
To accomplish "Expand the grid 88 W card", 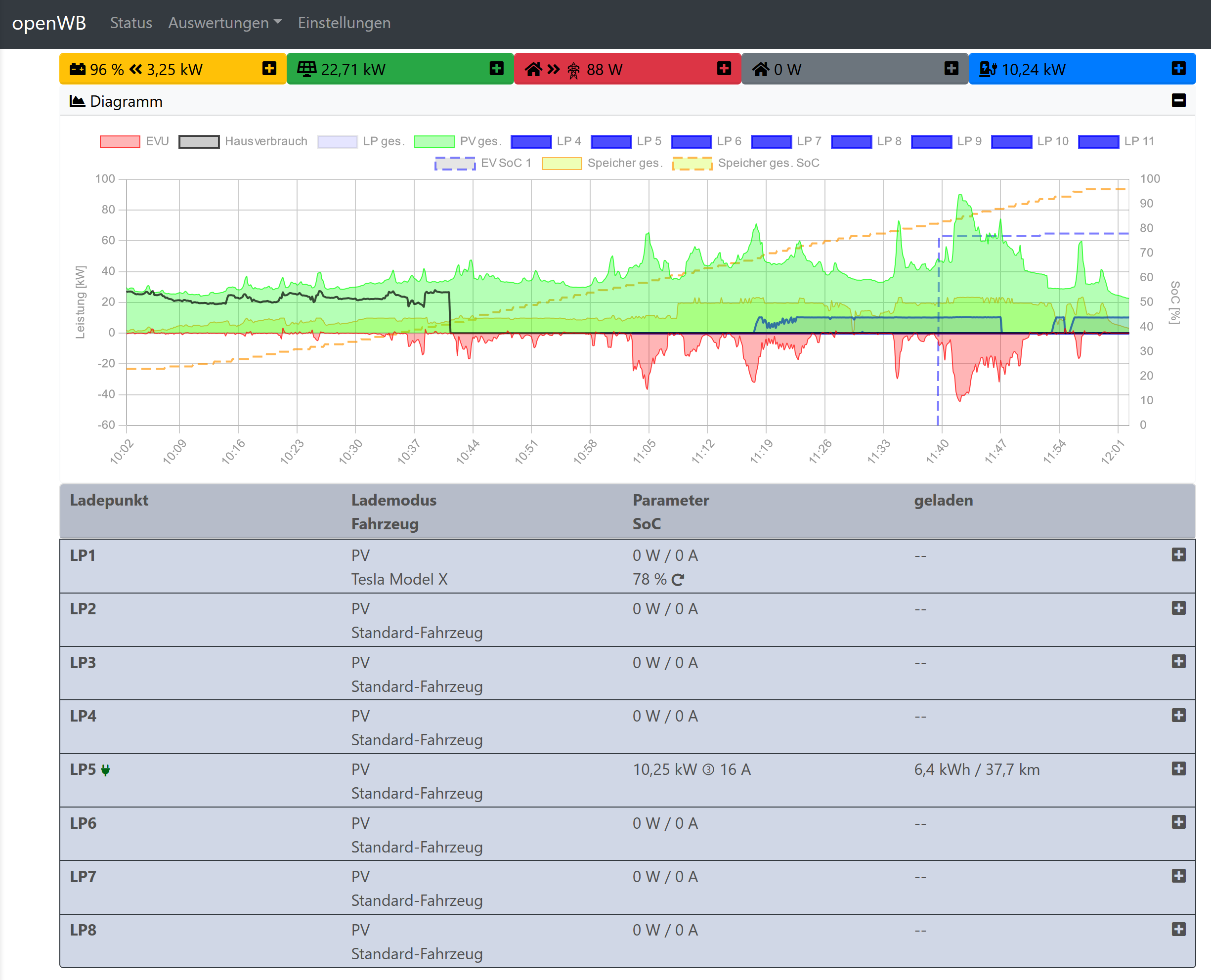I will 724,69.
